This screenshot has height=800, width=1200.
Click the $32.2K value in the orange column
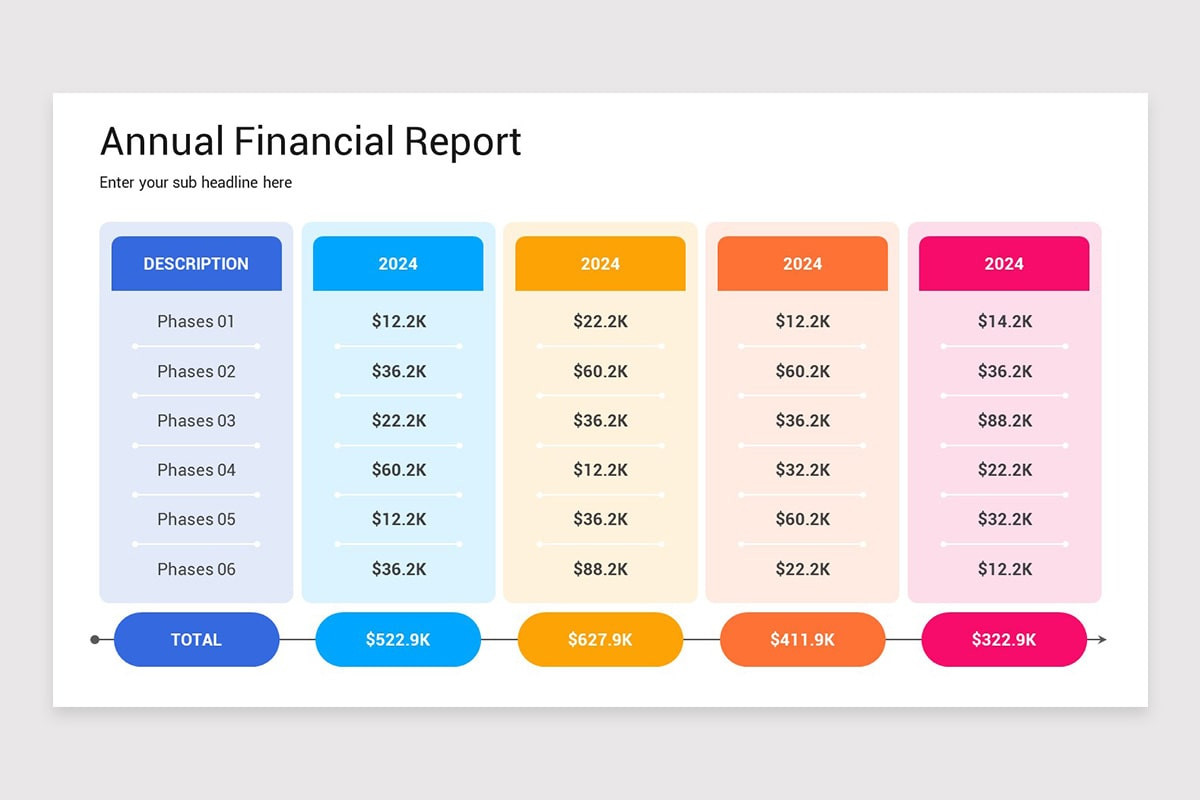[802, 470]
